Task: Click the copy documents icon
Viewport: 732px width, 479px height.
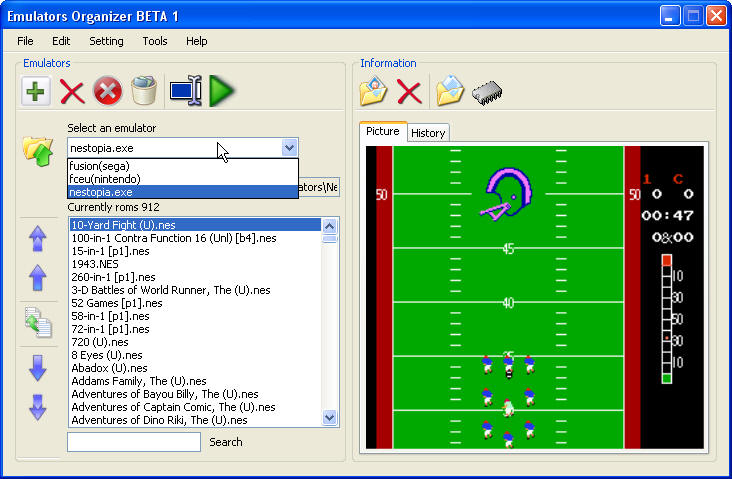Action: pyautogui.click(x=38, y=322)
